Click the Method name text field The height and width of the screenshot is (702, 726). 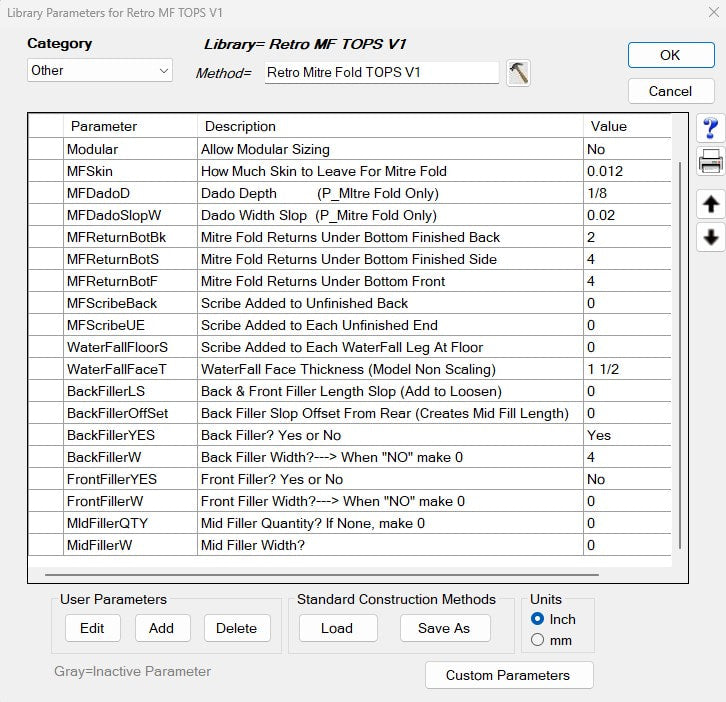[x=381, y=72]
